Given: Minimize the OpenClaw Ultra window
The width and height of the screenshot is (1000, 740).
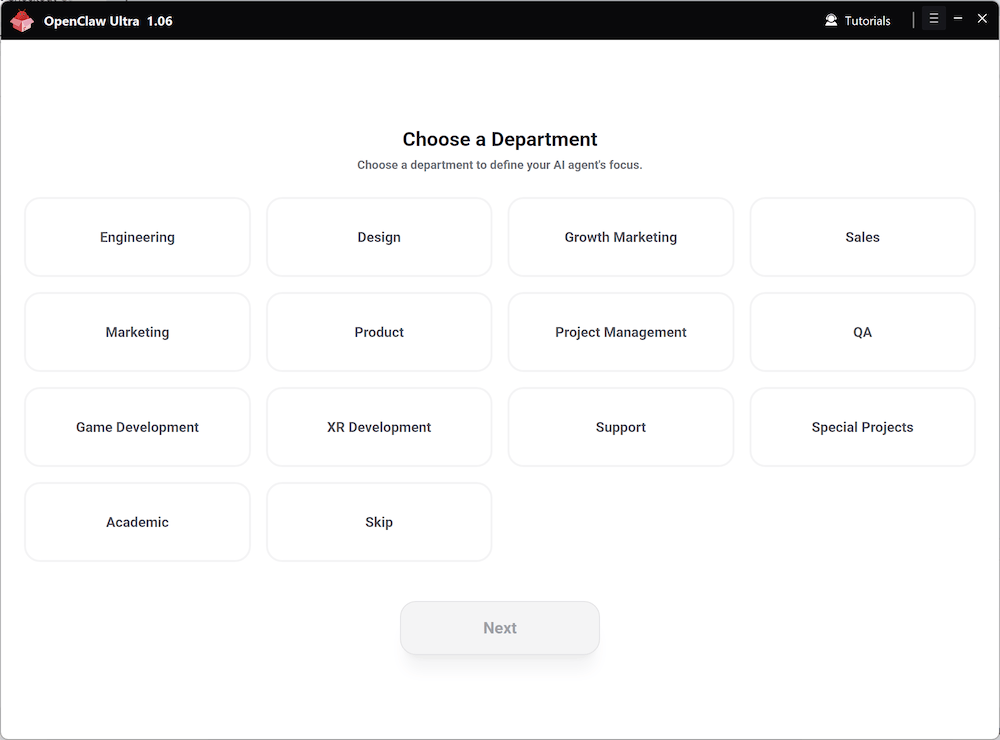Looking at the screenshot, I should coord(957,18).
